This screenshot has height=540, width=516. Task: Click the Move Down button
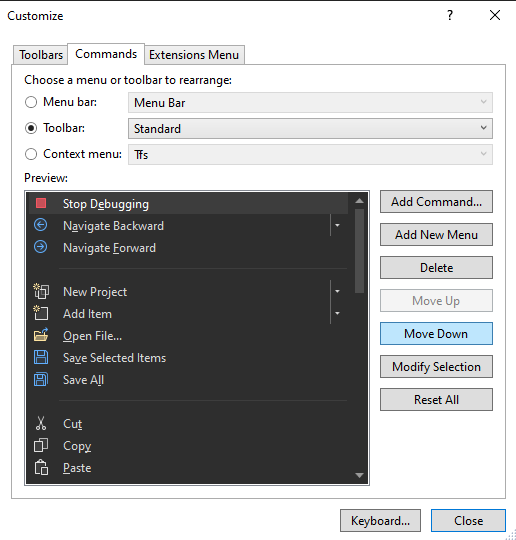pos(436,333)
